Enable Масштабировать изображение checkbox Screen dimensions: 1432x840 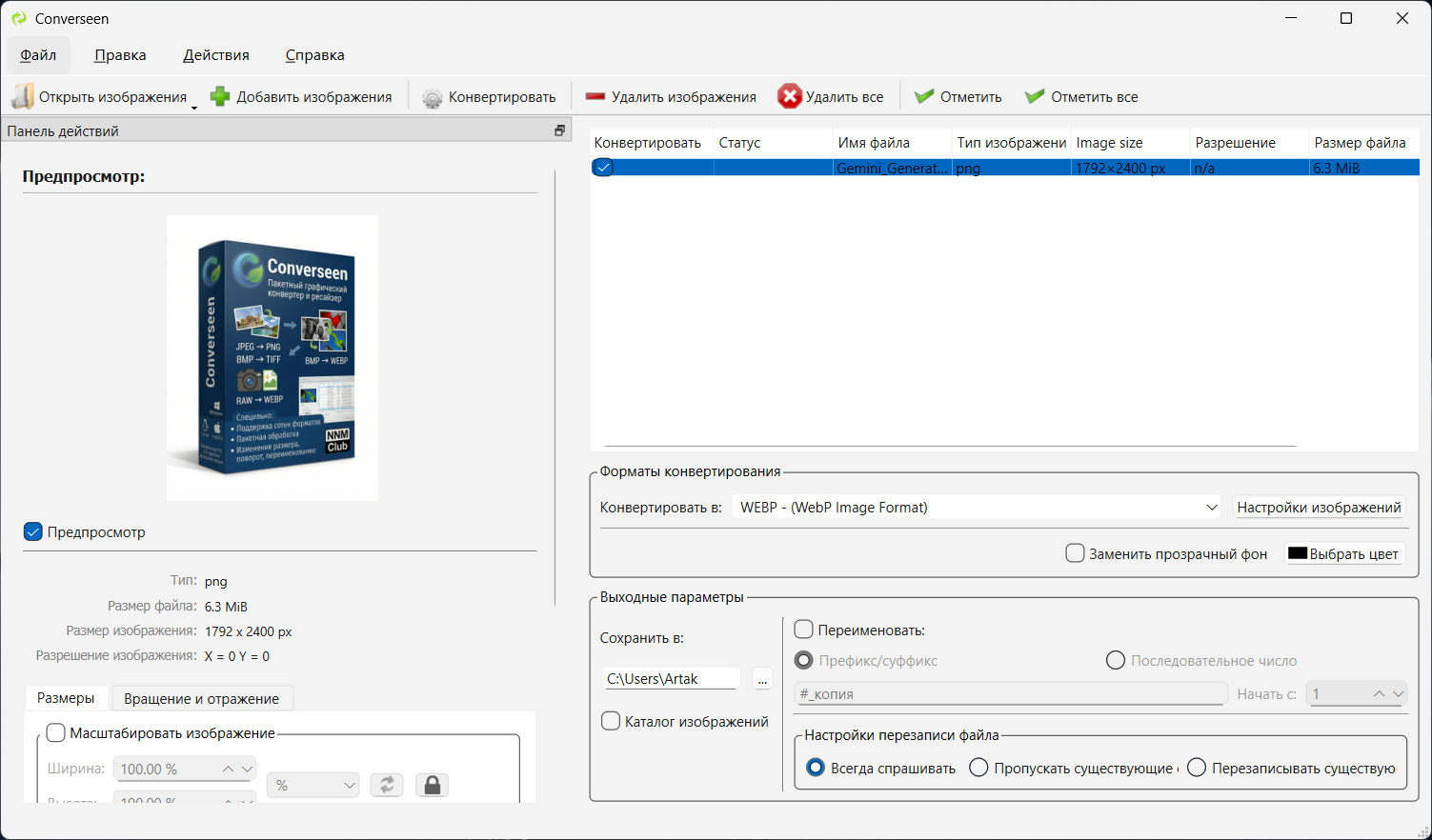[55, 732]
